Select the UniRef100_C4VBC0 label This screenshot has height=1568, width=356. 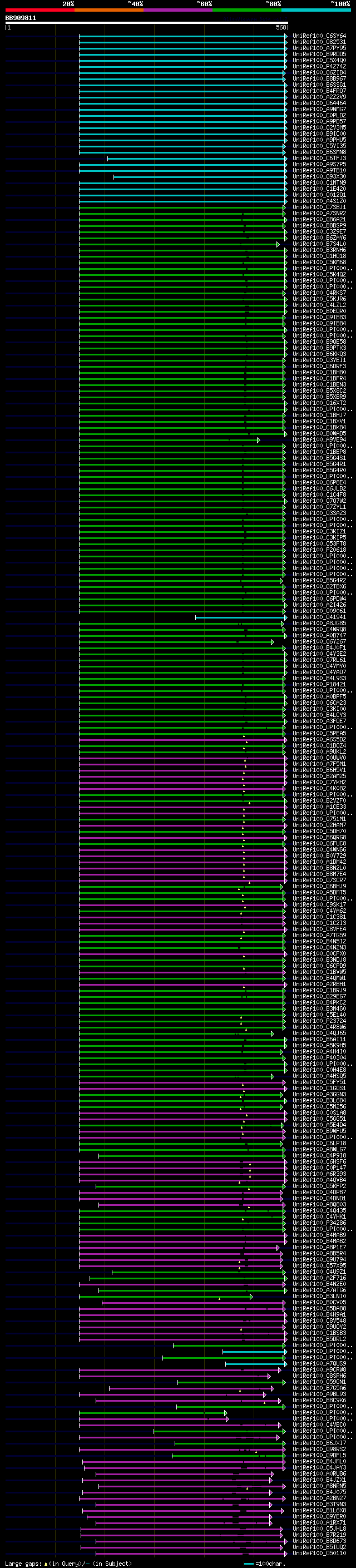pos(319,1424)
